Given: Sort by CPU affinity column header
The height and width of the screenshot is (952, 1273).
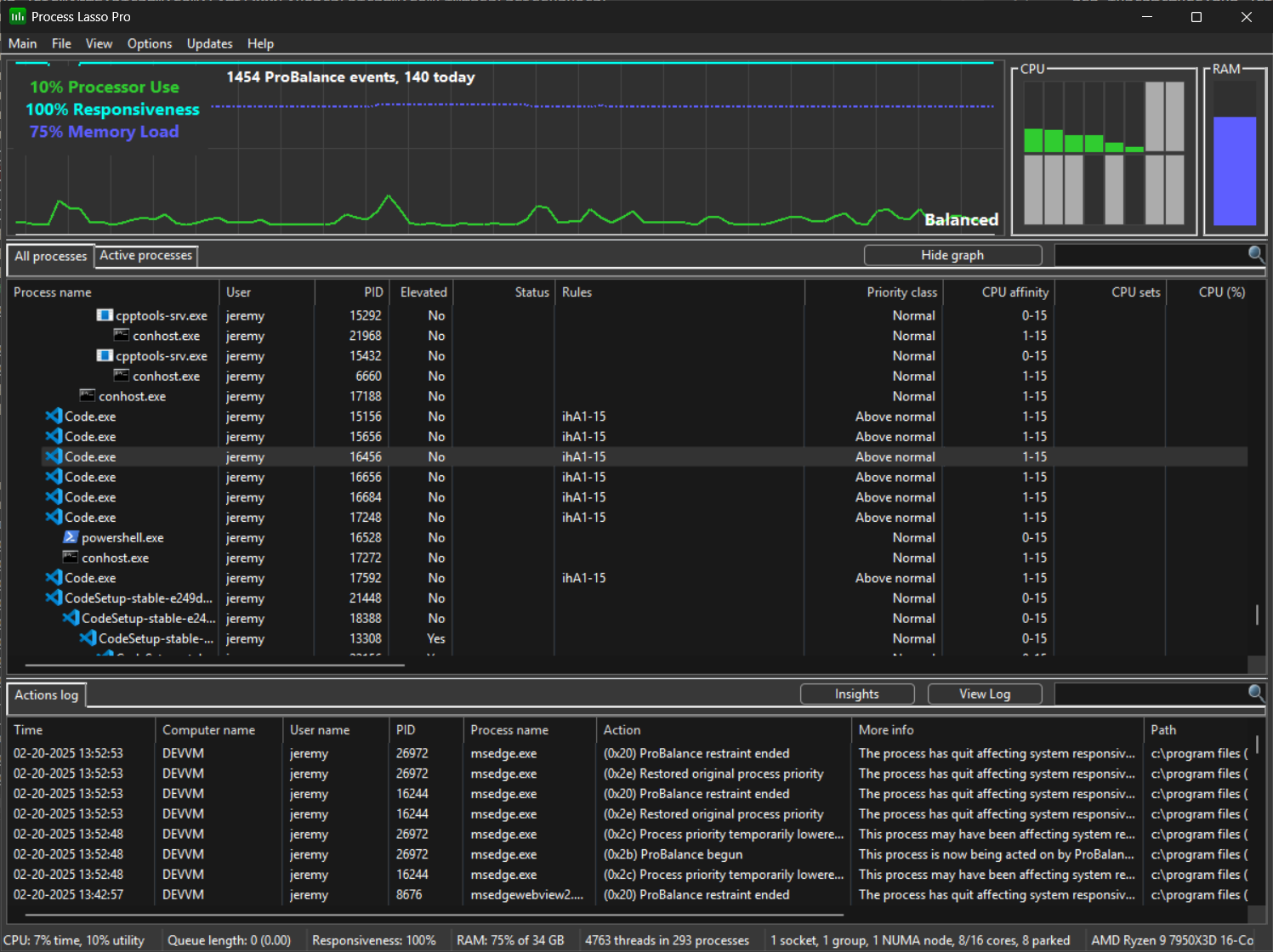Looking at the screenshot, I should pyautogui.click(x=1000, y=292).
